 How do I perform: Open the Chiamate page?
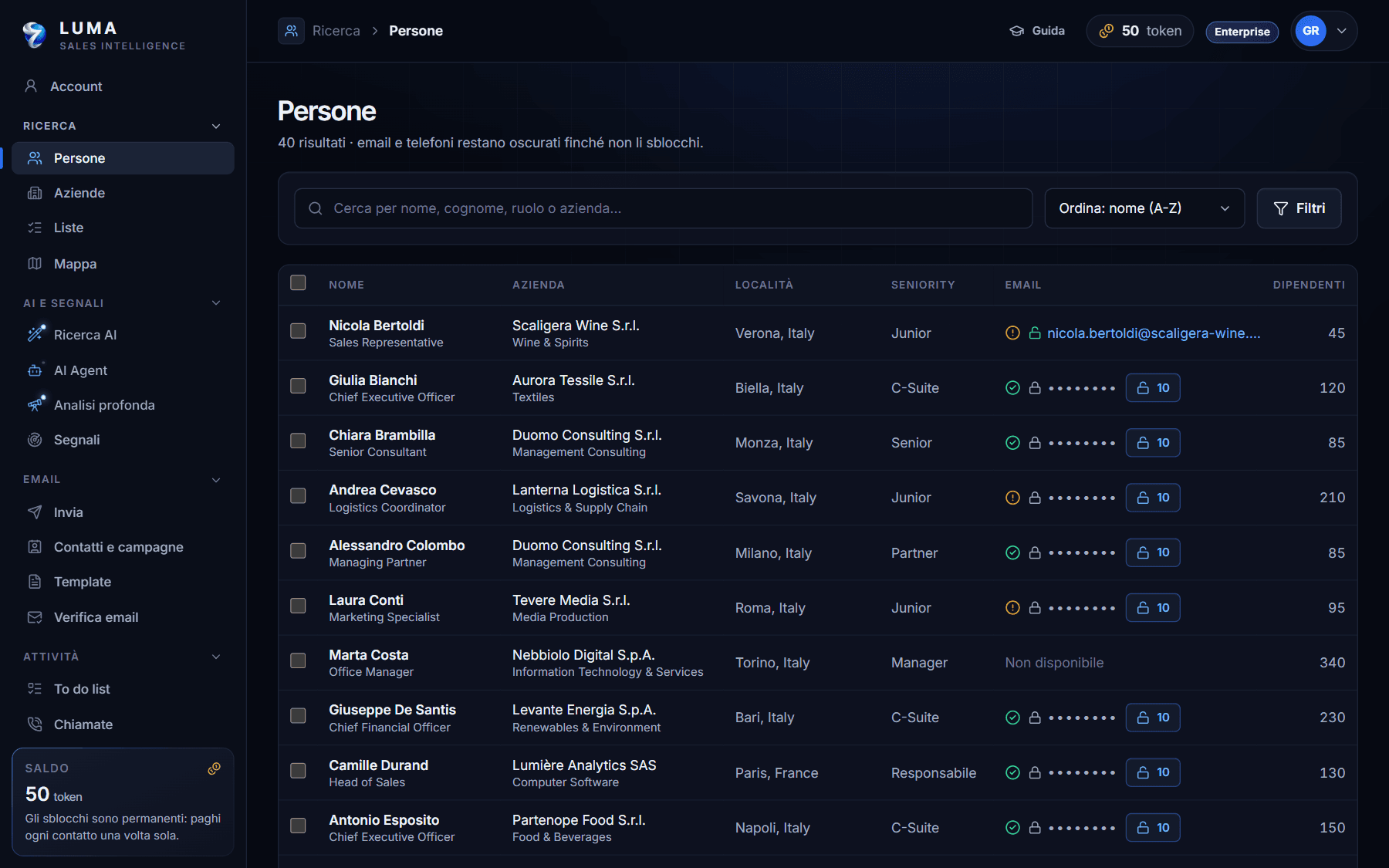pyautogui.click(x=123, y=724)
